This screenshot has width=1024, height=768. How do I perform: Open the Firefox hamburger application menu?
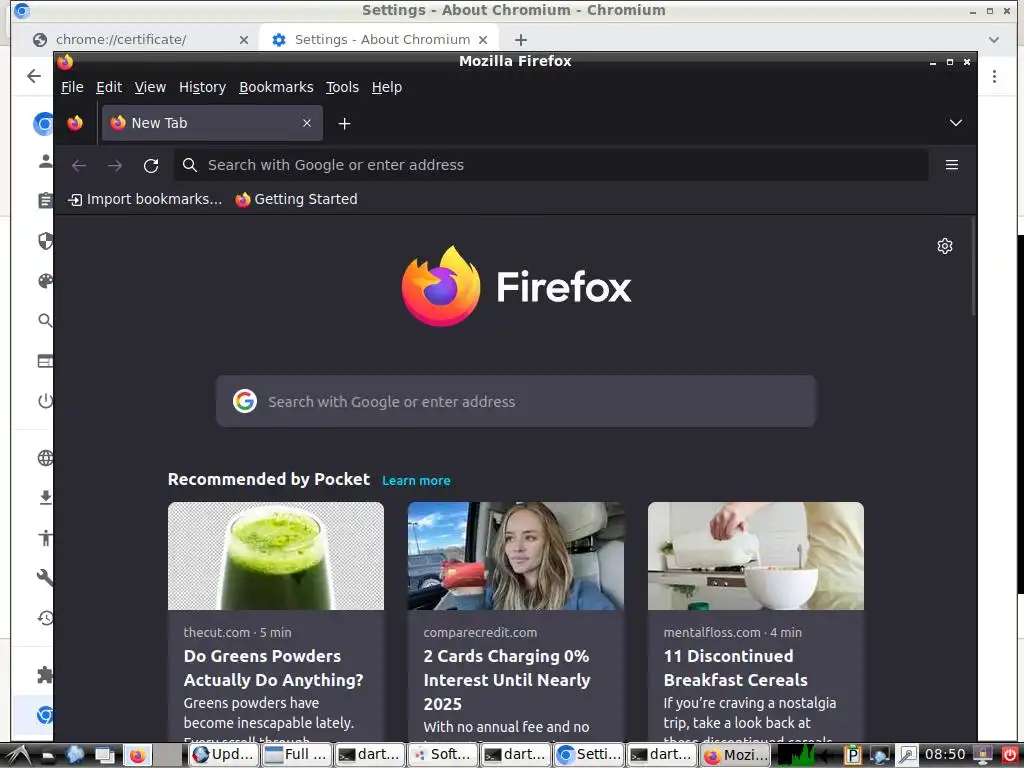pyautogui.click(x=952, y=165)
